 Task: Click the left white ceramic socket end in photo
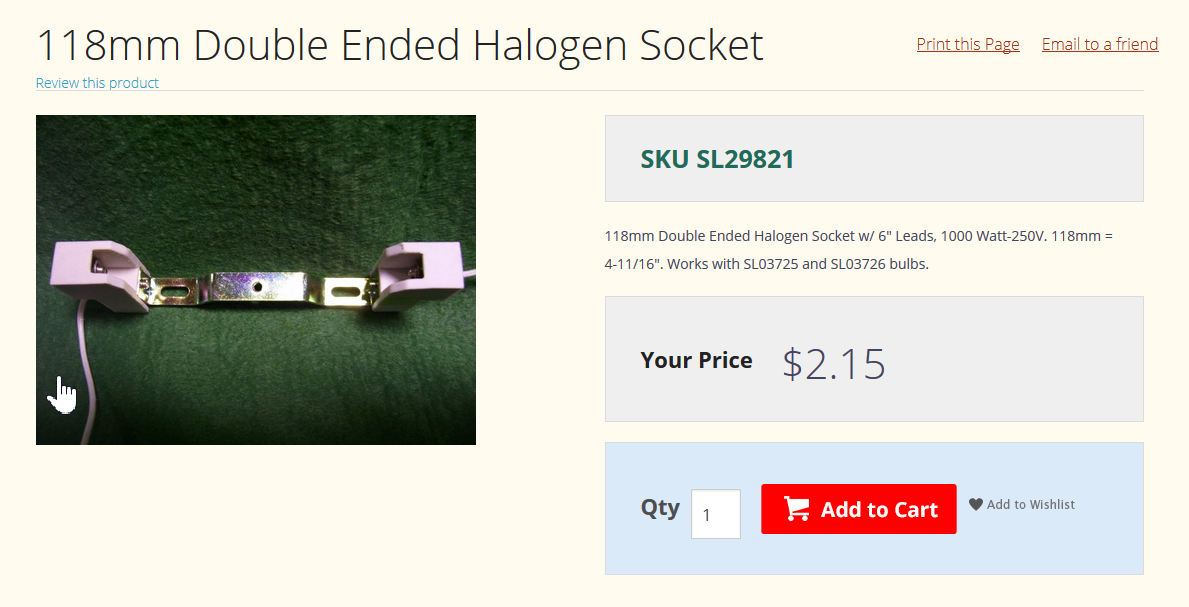tap(99, 276)
